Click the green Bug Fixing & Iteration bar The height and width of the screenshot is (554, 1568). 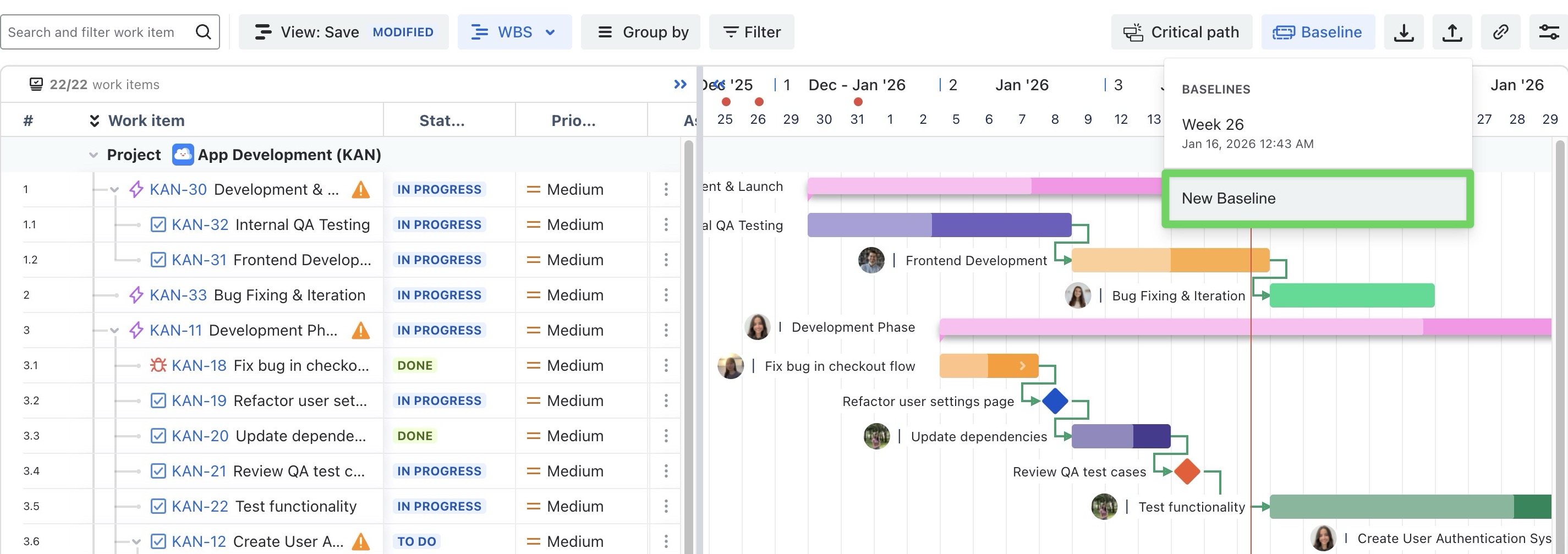tap(1351, 295)
